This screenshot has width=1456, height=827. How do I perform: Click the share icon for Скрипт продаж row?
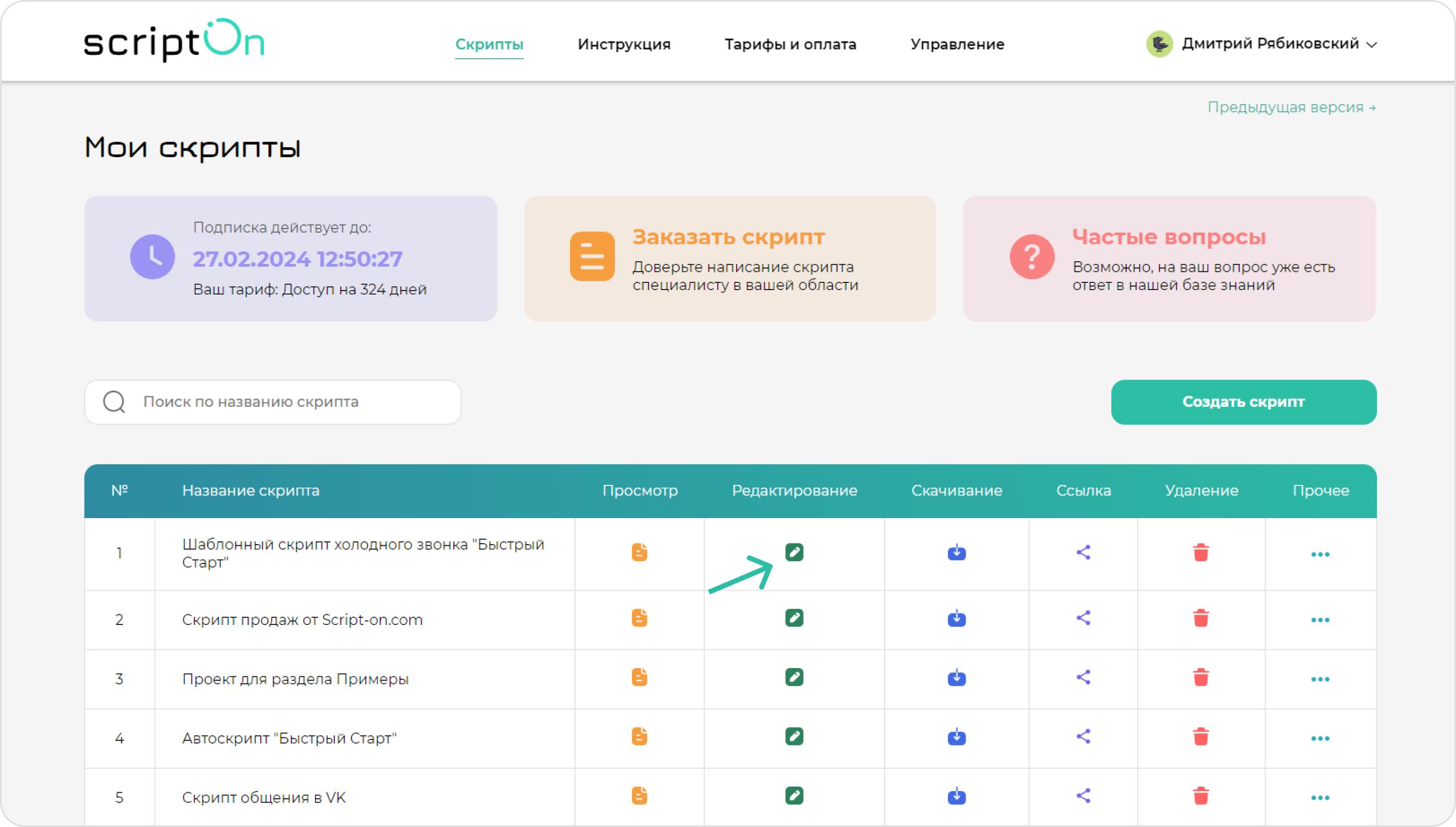tap(1084, 618)
